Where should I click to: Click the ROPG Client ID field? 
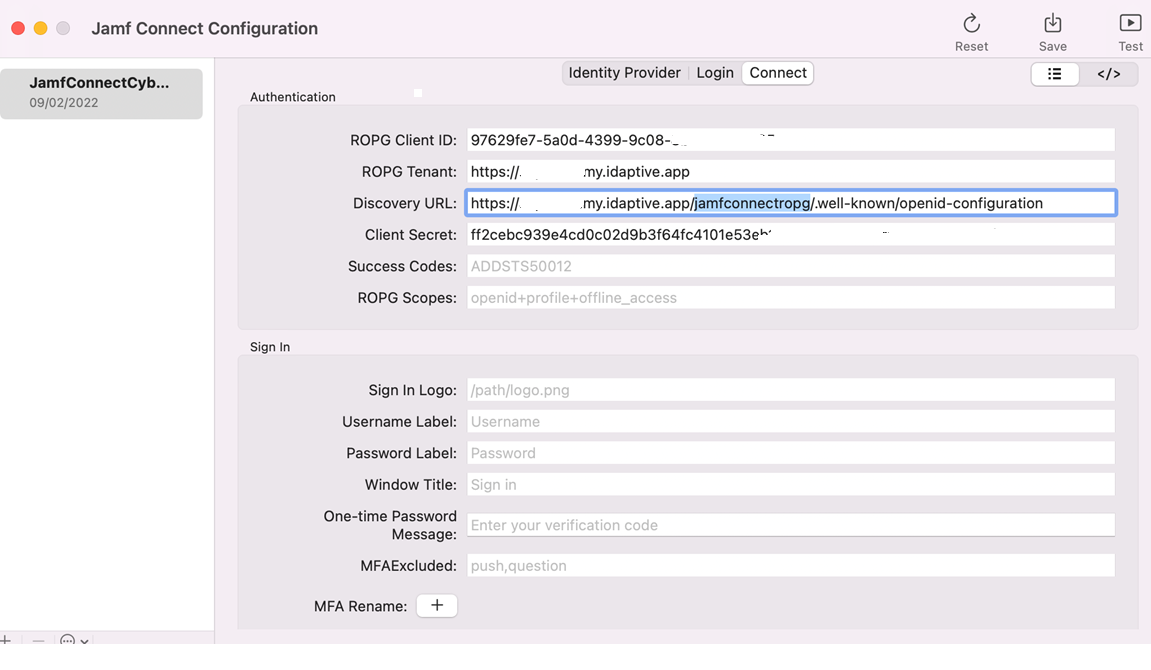pos(790,139)
